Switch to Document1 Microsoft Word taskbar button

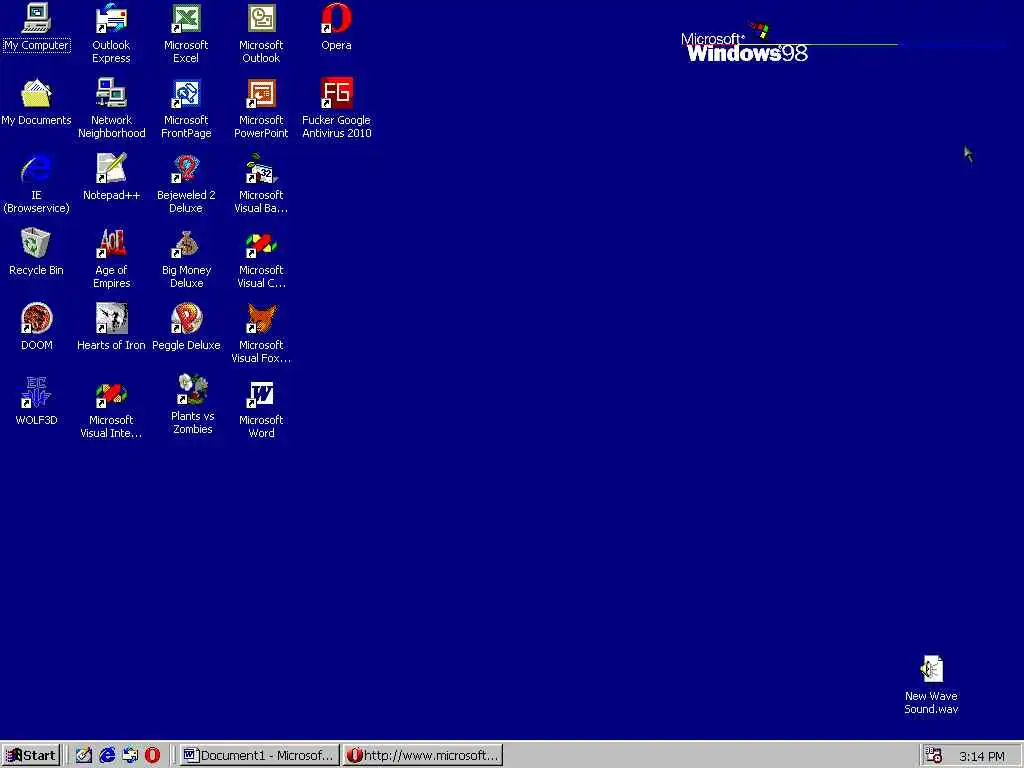pyautogui.click(x=259, y=756)
